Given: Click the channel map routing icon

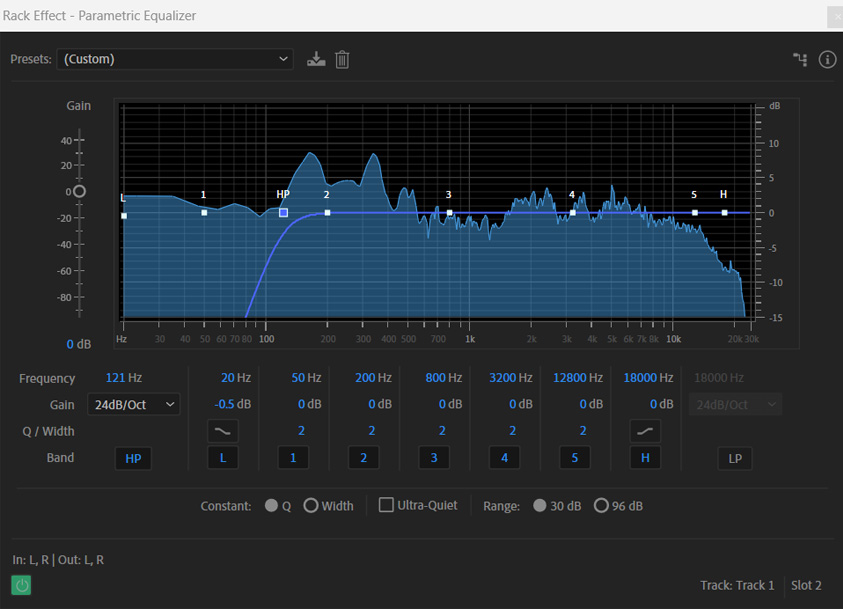Looking at the screenshot, I should pyautogui.click(x=800, y=59).
